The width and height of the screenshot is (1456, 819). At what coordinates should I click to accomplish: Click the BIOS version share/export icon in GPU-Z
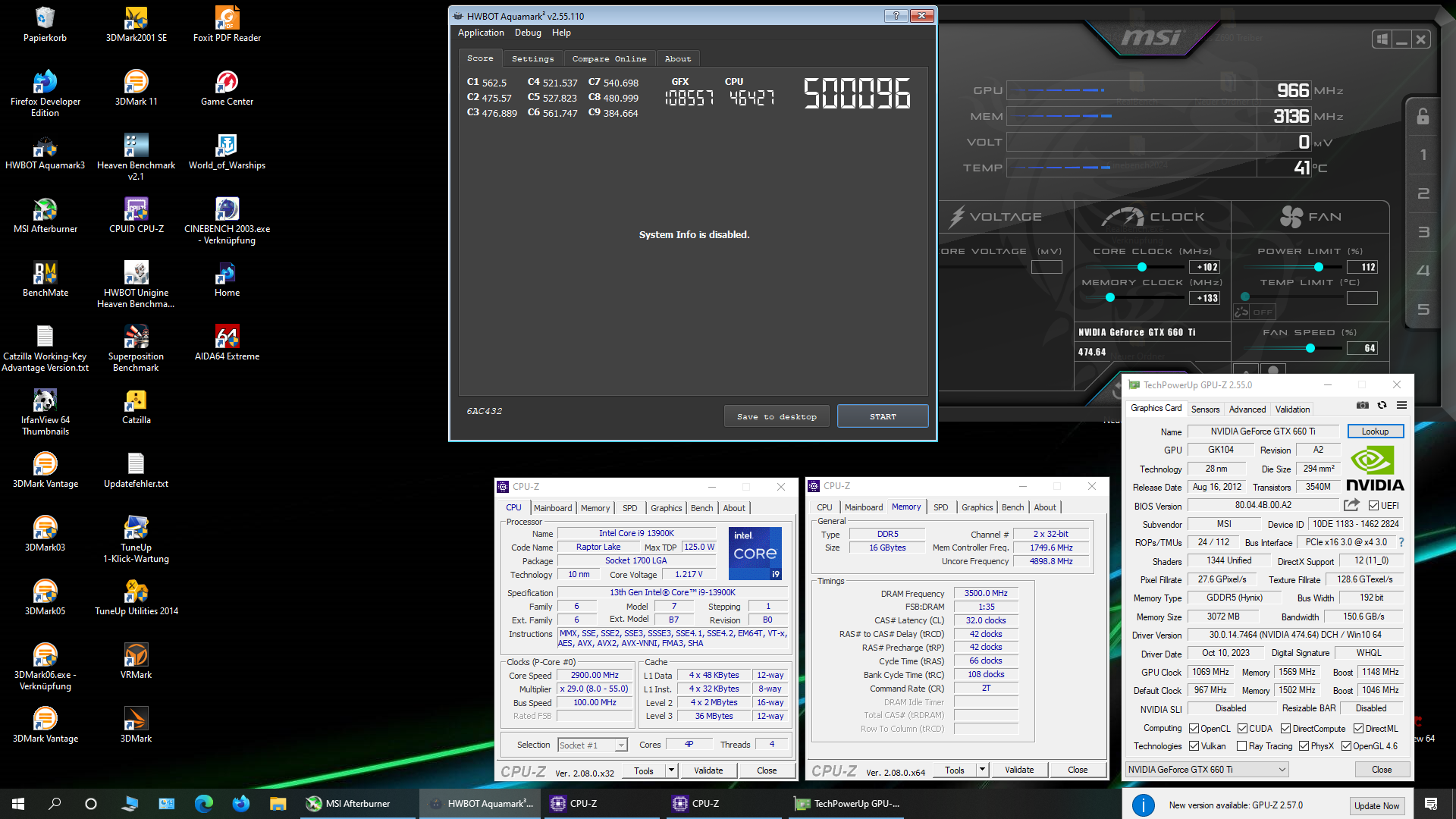click(x=1351, y=505)
